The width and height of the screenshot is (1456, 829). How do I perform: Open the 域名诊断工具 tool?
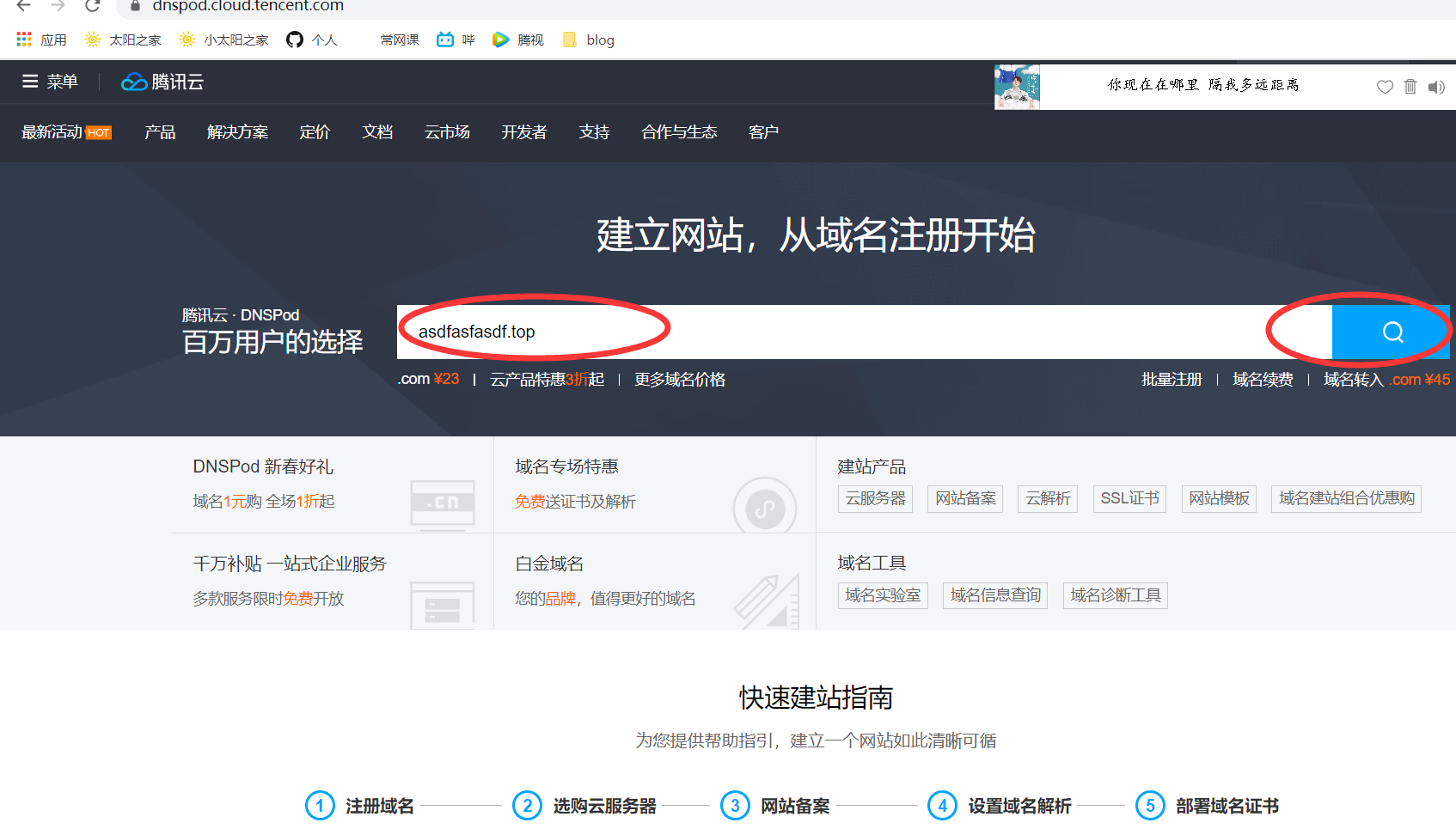pyautogui.click(x=1115, y=595)
